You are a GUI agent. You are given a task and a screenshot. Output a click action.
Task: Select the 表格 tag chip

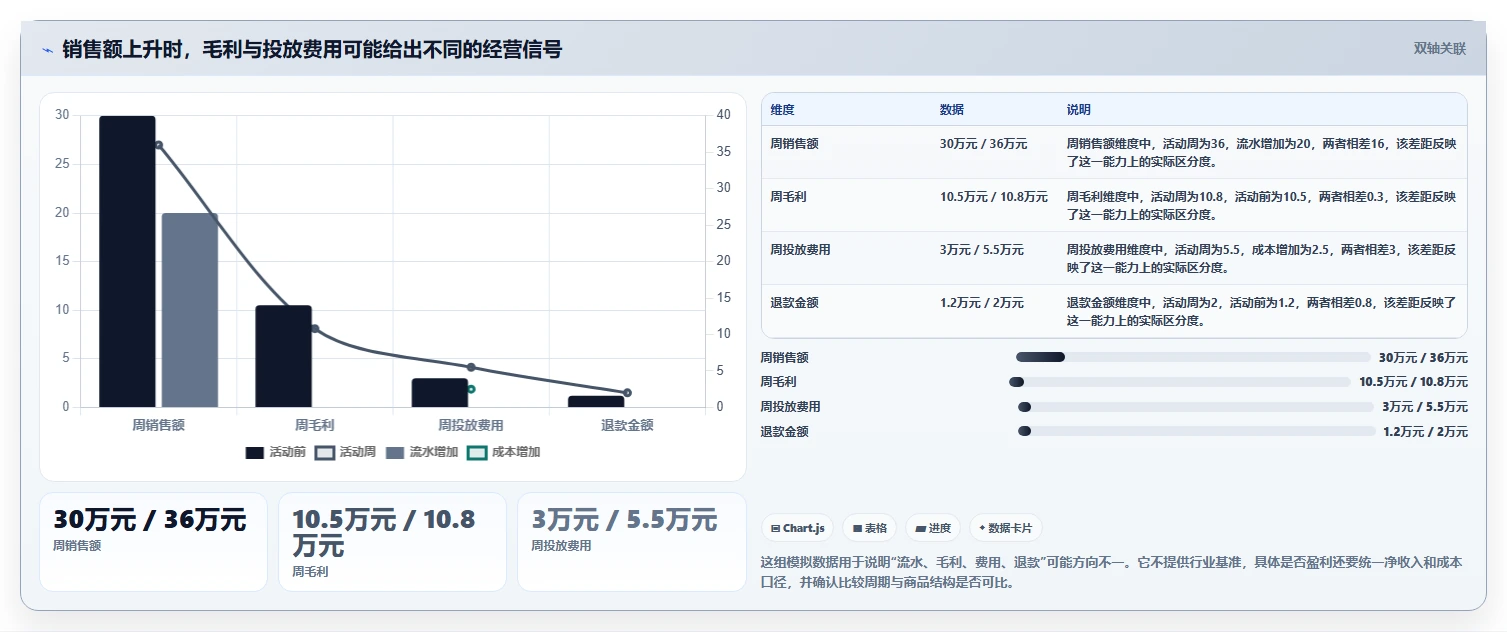click(x=869, y=528)
